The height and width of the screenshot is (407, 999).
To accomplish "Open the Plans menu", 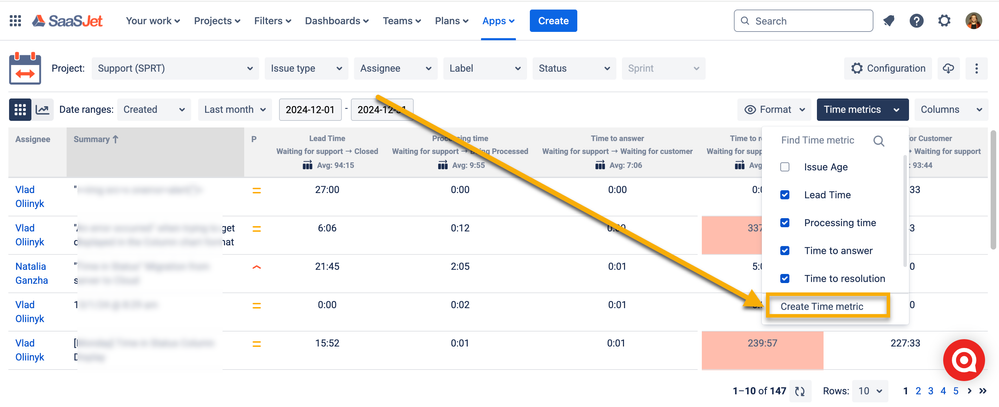I will point(452,21).
